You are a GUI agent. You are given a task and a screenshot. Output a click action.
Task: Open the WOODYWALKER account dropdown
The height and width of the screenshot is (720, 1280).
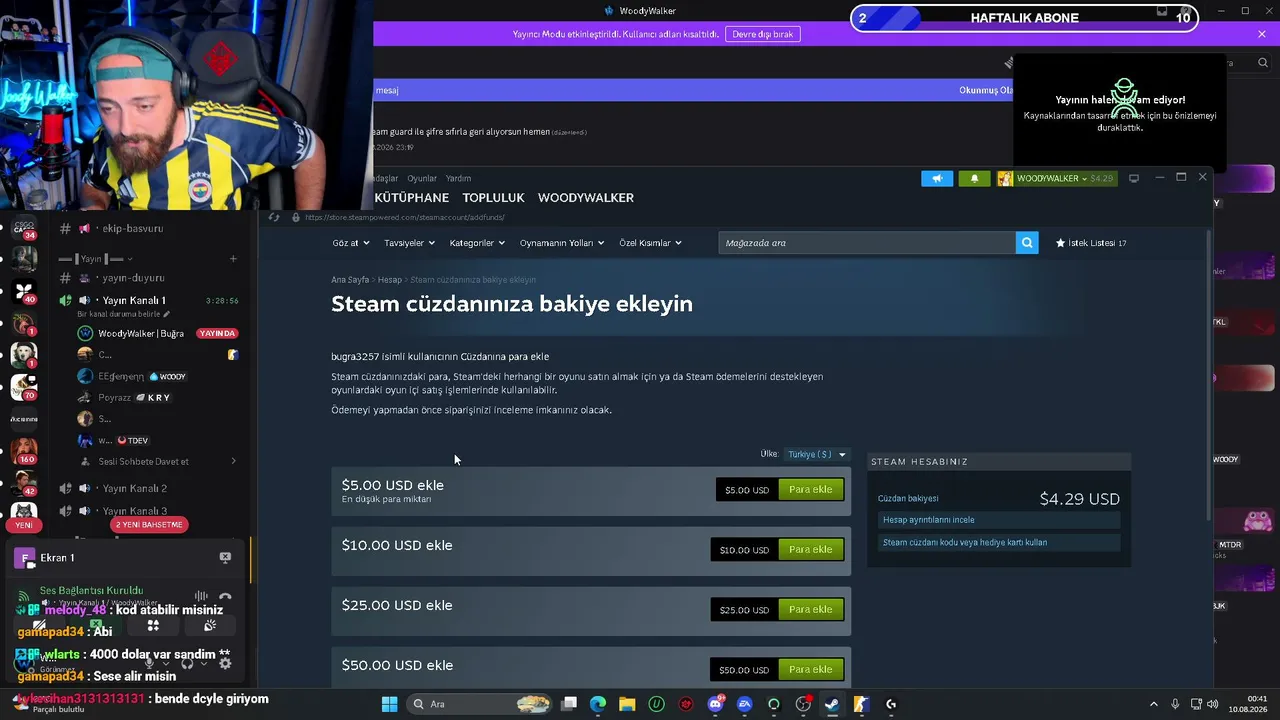(1056, 178)
